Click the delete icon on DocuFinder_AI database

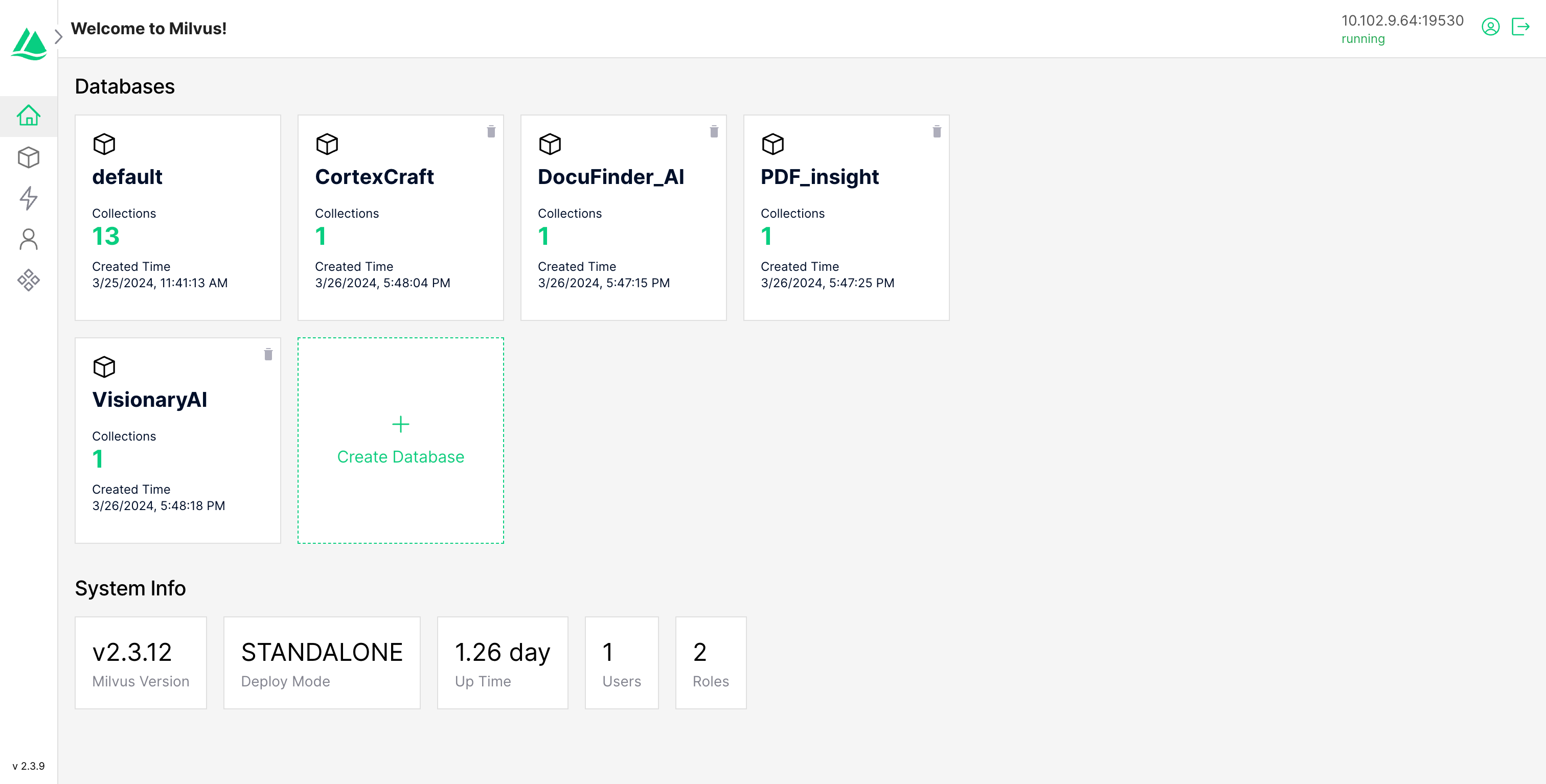[714, 131]
